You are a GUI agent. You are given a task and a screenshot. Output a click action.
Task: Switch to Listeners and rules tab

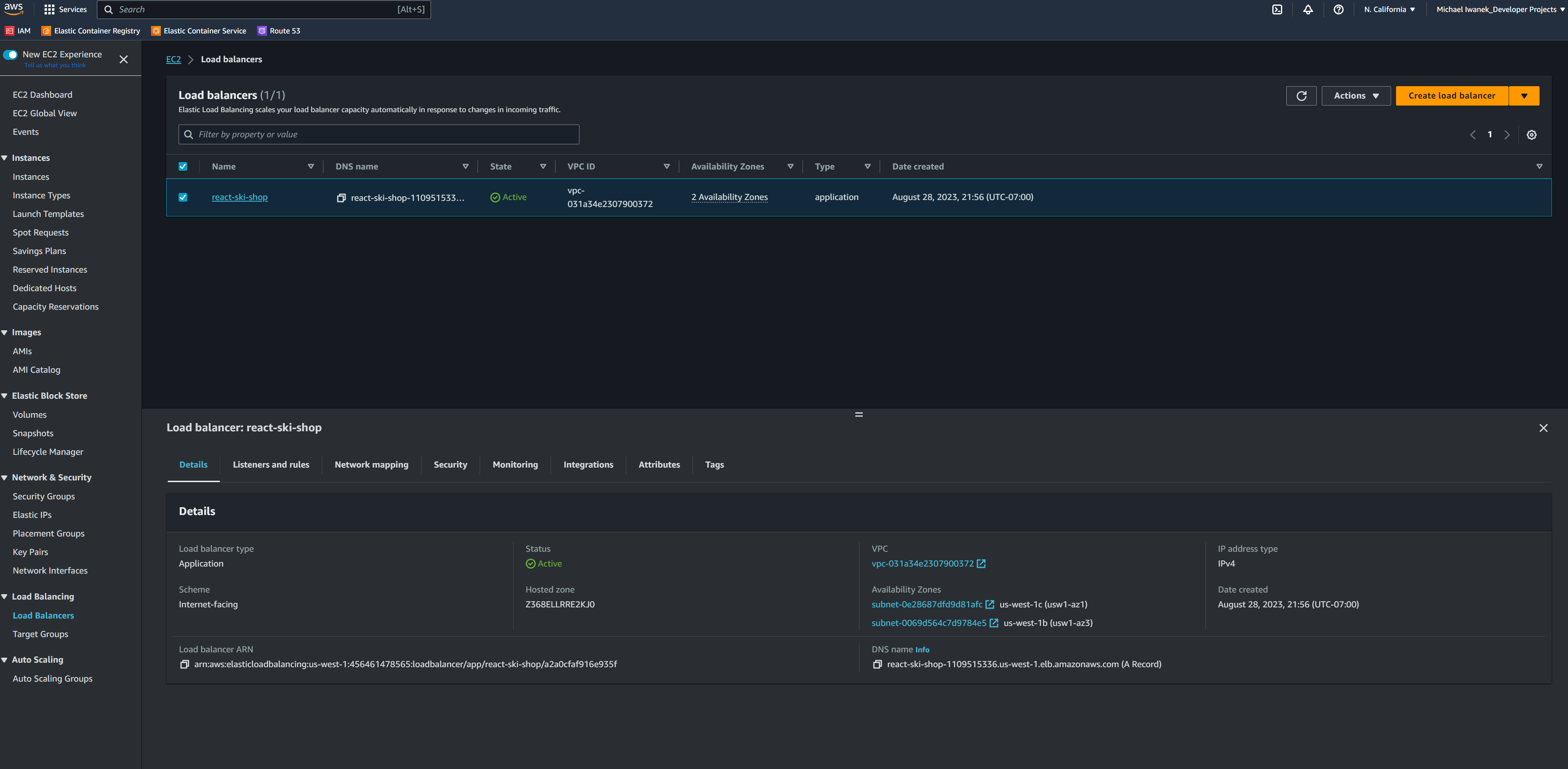(x=271, y=465)
